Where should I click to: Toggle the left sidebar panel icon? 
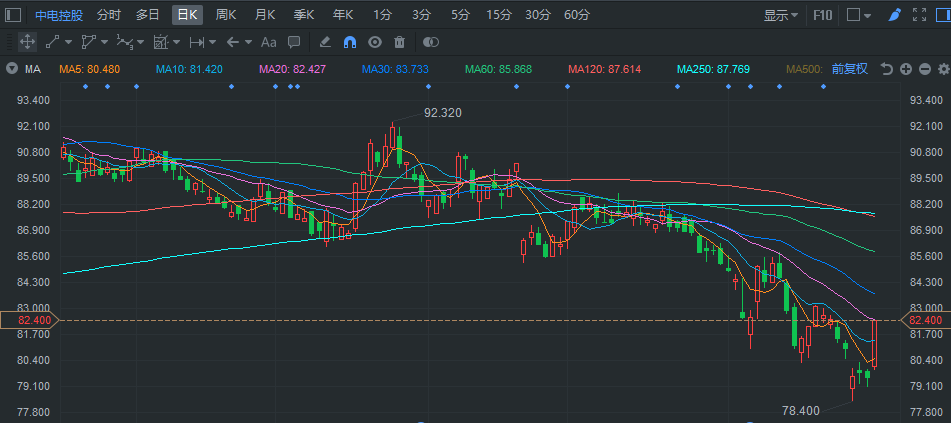click(x=13, y=15)
